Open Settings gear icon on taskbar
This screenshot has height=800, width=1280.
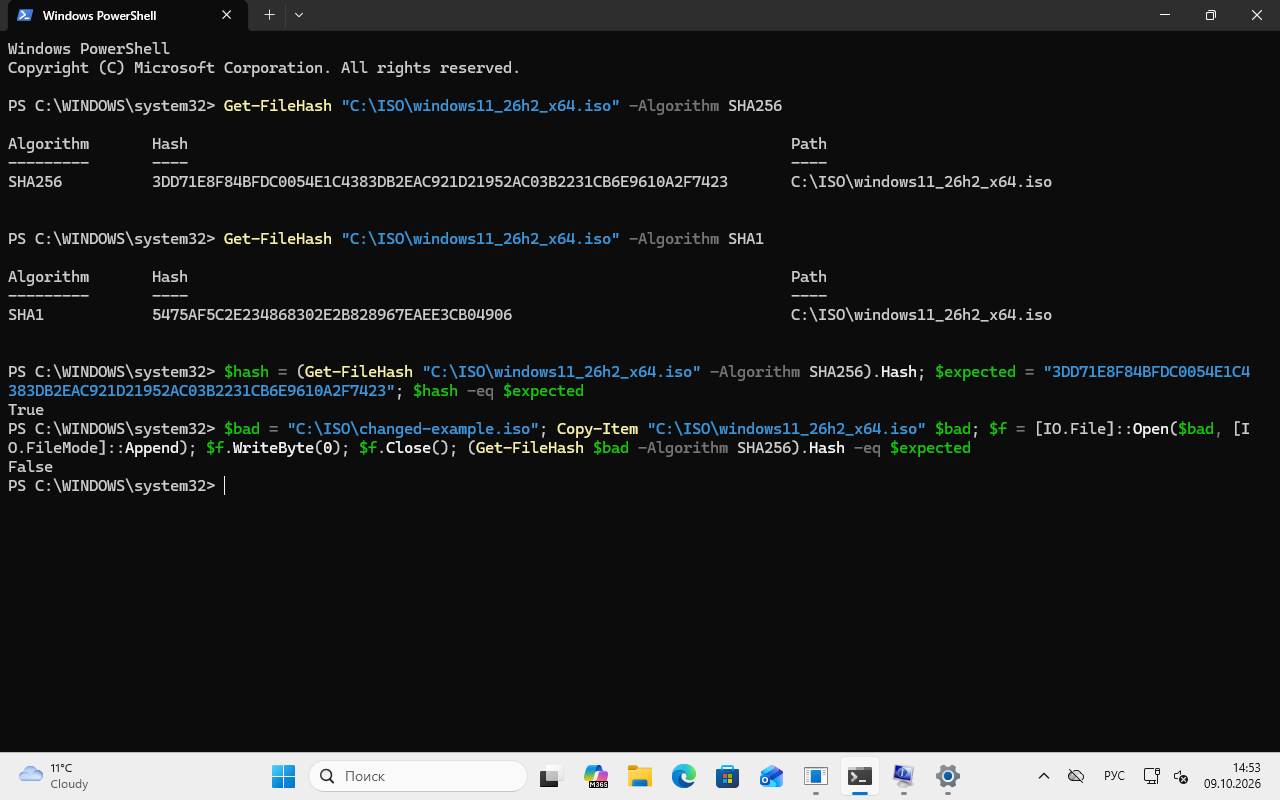click(948, 776)
